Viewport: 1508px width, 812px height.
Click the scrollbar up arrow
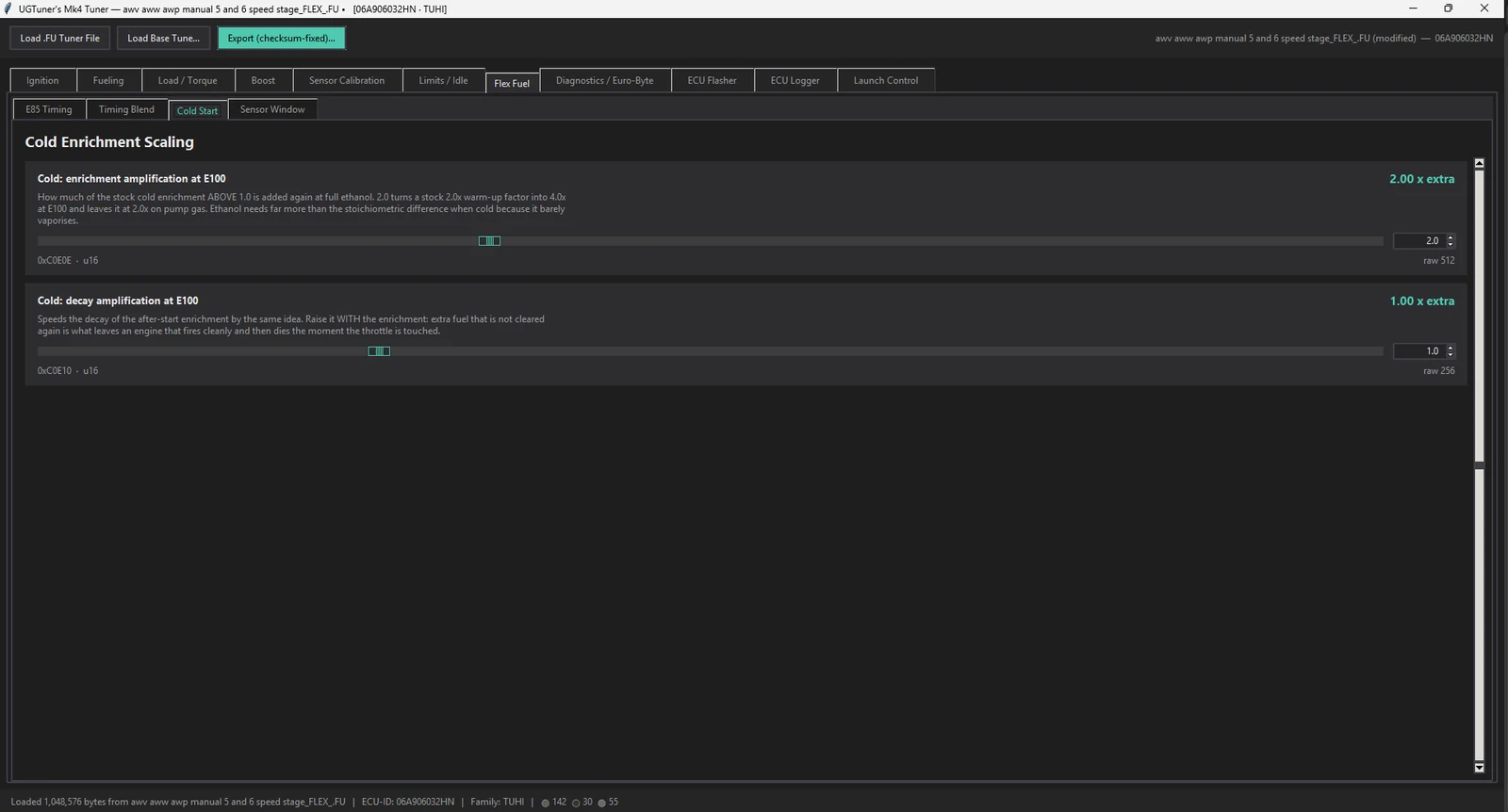1479,164
